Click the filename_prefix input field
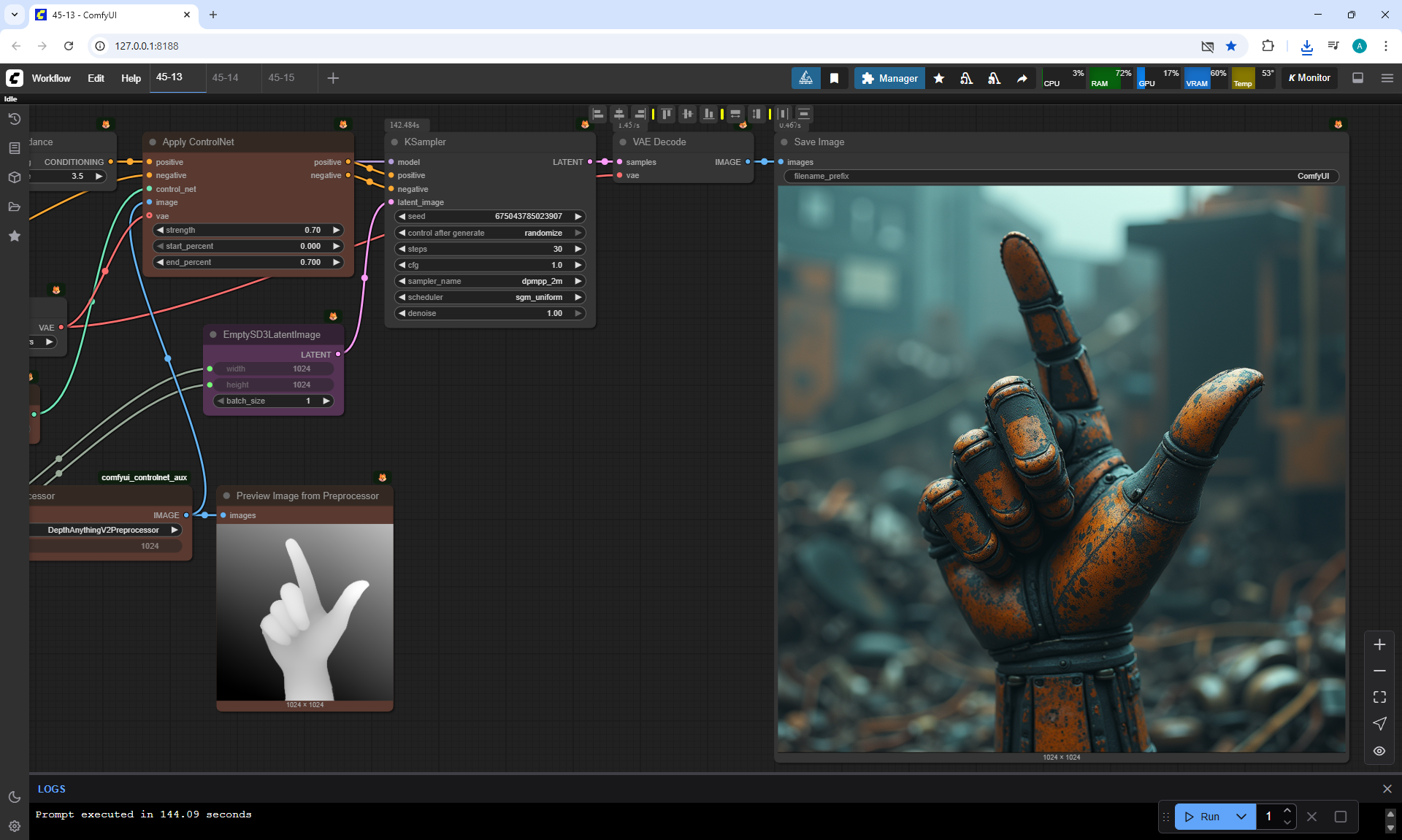Screen dimensions: 1402x840 pos(1060,176)
